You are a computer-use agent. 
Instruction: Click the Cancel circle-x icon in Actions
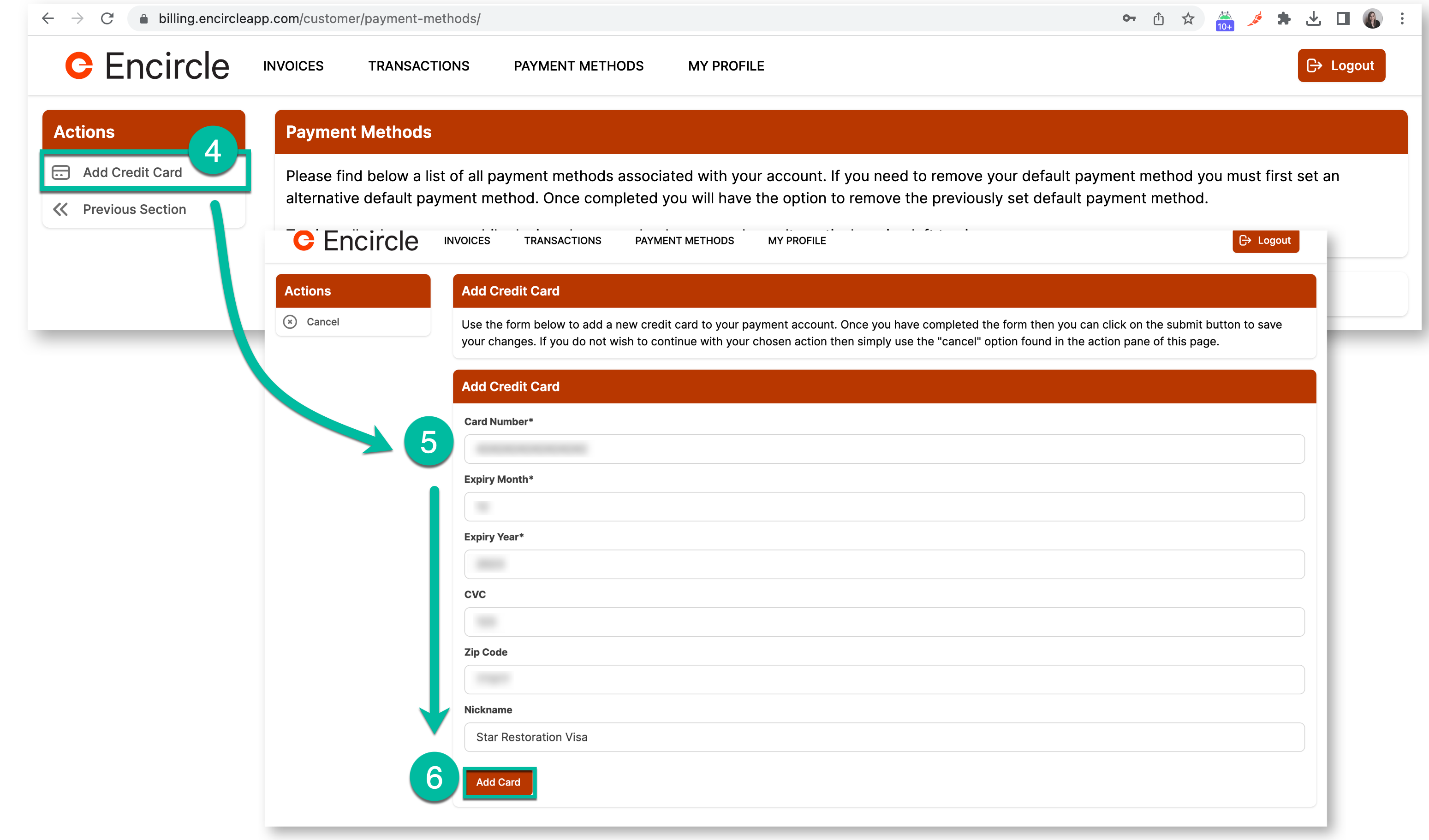(x=290, y=321)
